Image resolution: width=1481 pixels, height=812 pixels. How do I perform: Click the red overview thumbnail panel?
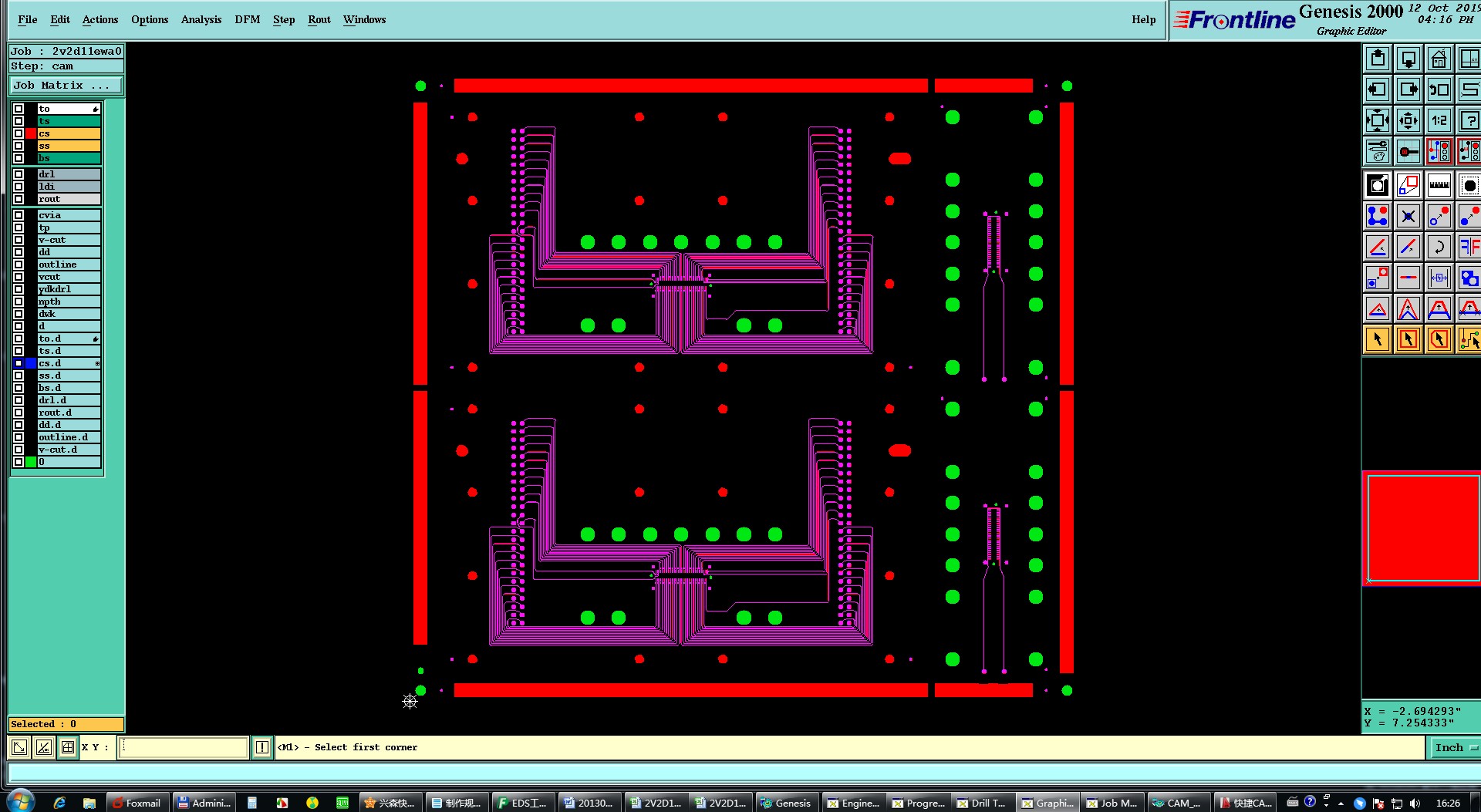pyautogui.click(x=1423, y=529)
